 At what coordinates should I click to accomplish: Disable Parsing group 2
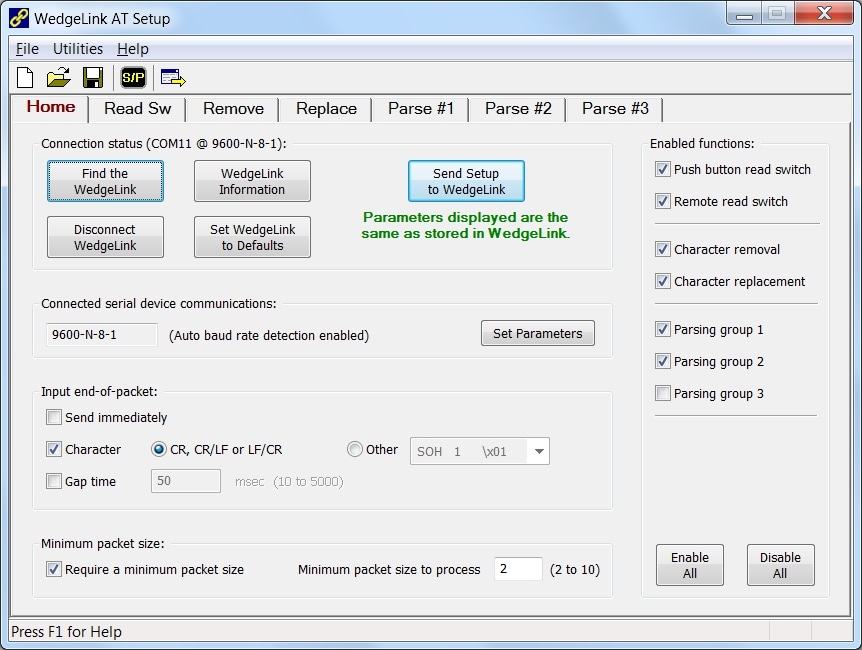[x=662, y=361]
